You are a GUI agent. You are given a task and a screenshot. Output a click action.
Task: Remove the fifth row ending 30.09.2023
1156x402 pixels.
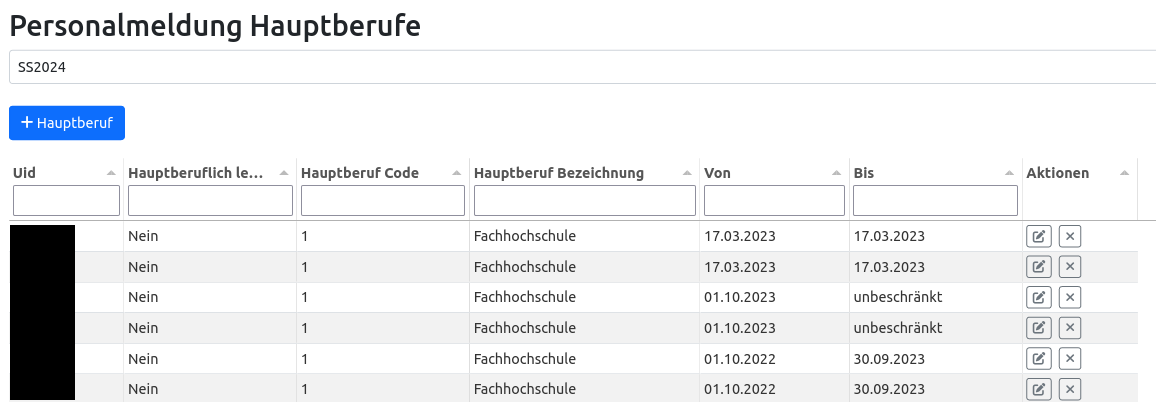click(1069, 359)
